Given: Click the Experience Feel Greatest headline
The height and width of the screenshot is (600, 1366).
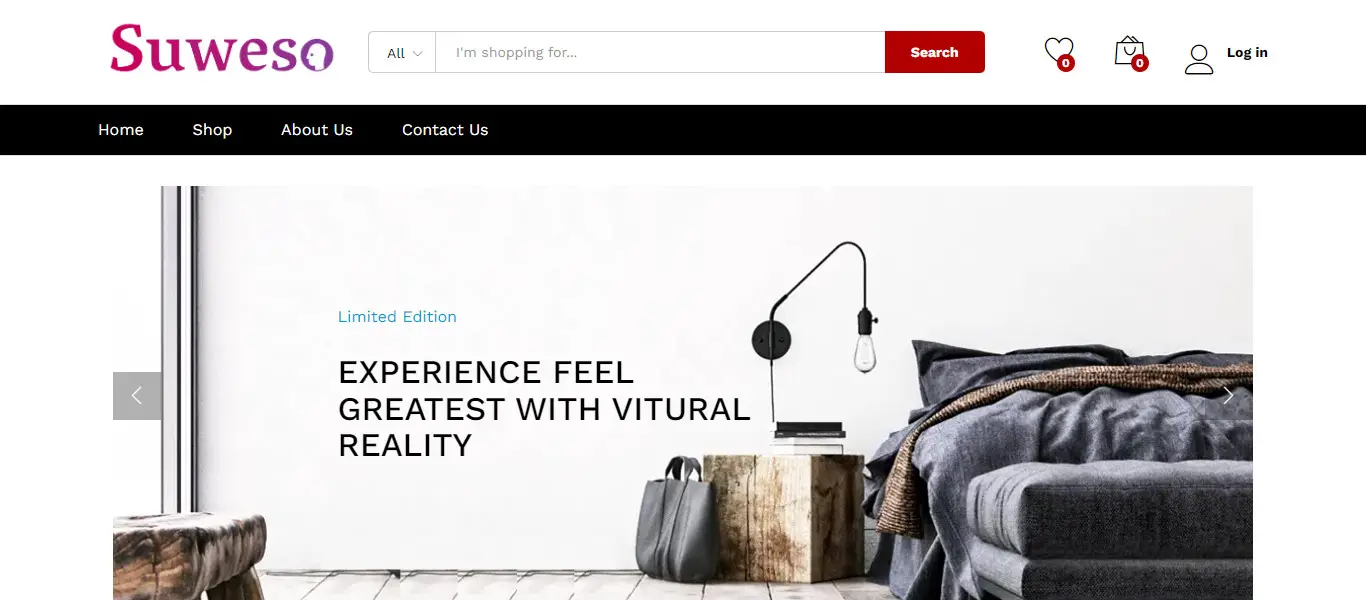Looking at the screenshot, I should (544, 409).
